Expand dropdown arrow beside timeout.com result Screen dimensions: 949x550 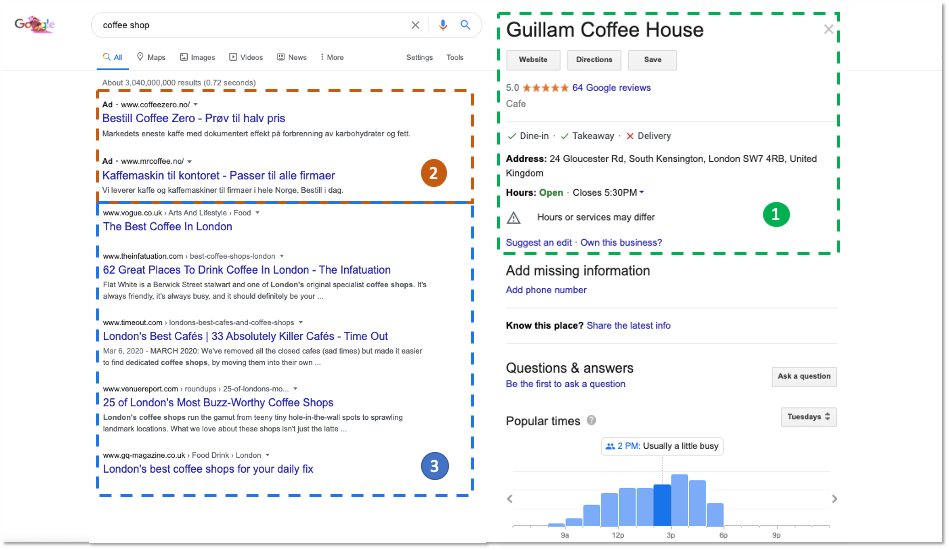[301, 322]
